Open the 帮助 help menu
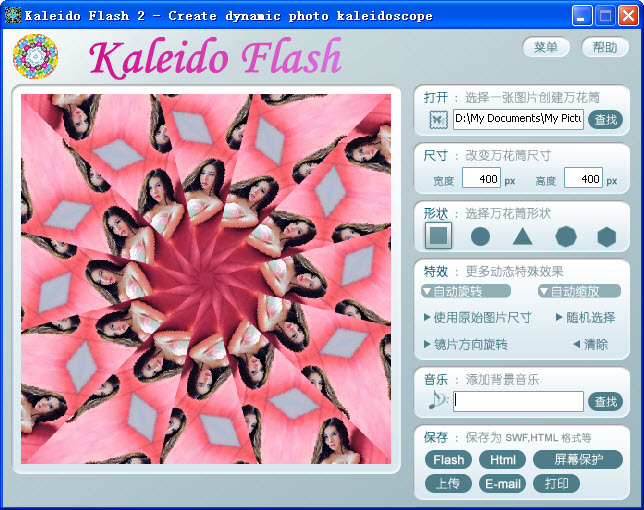Viewport: 644px width, 510px height. (605, 48)
